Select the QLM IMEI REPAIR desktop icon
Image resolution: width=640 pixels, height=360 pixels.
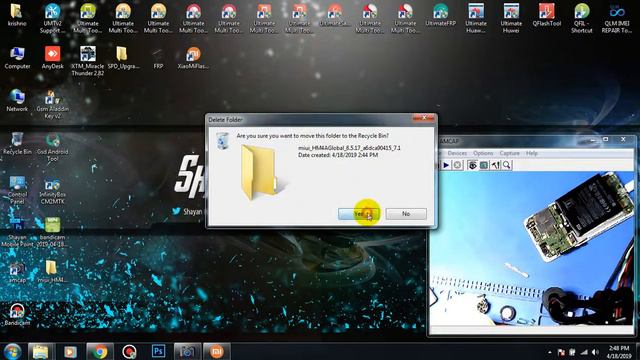pos(617,18)
